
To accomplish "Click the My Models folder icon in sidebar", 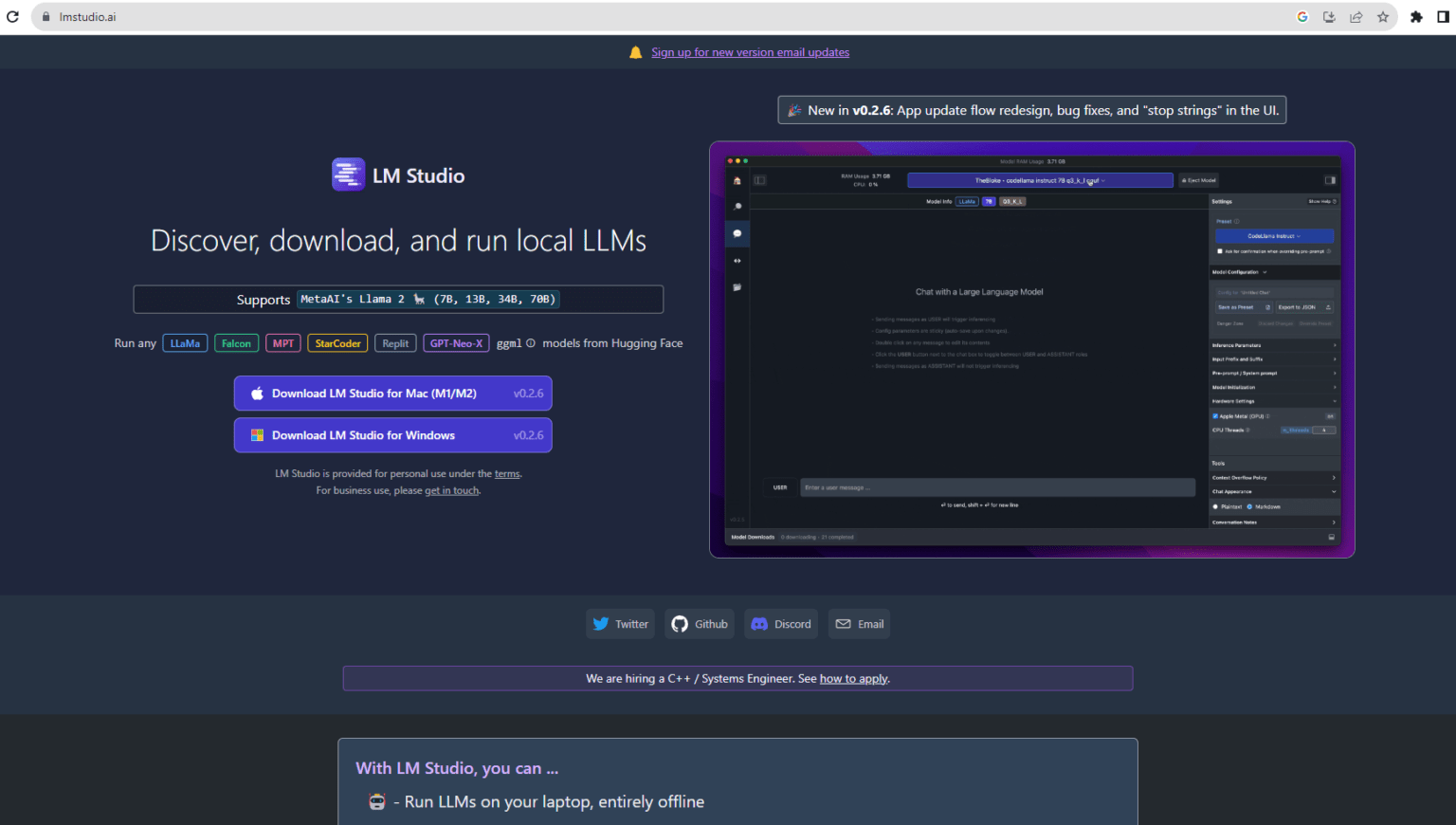I will [x=737, y=282].
